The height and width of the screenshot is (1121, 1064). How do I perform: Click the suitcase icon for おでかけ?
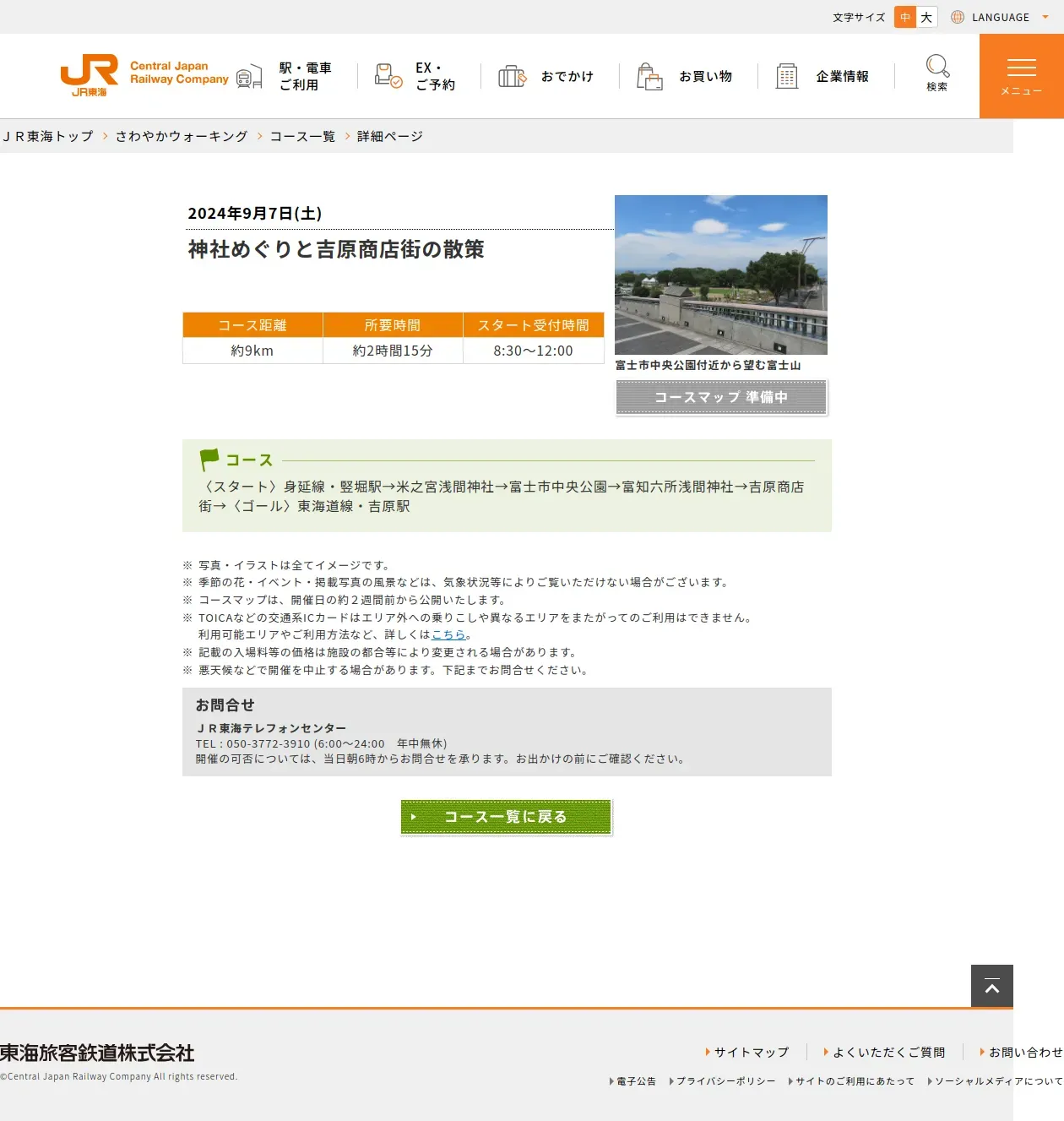[x=512, y=76]
